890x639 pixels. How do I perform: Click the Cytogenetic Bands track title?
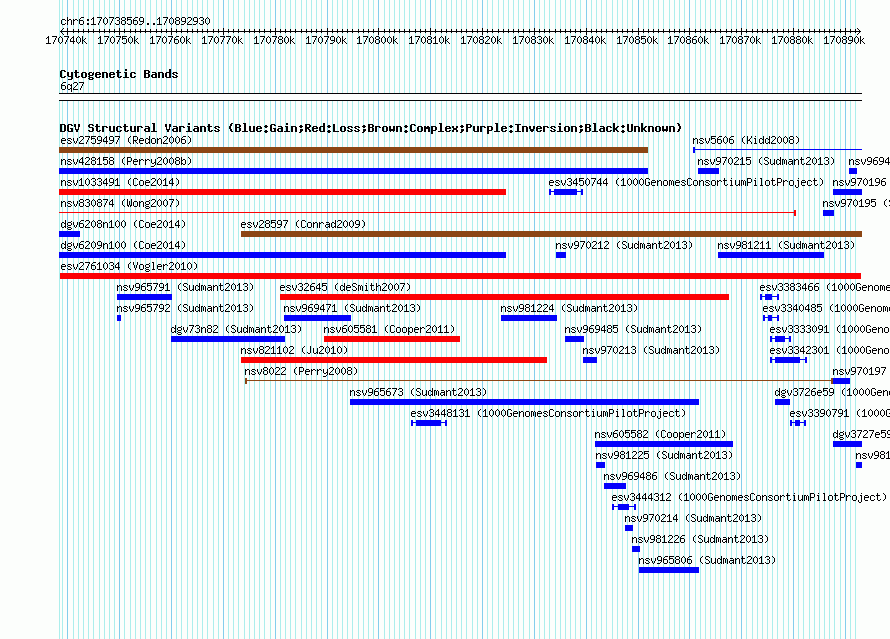tap(119, 74)
